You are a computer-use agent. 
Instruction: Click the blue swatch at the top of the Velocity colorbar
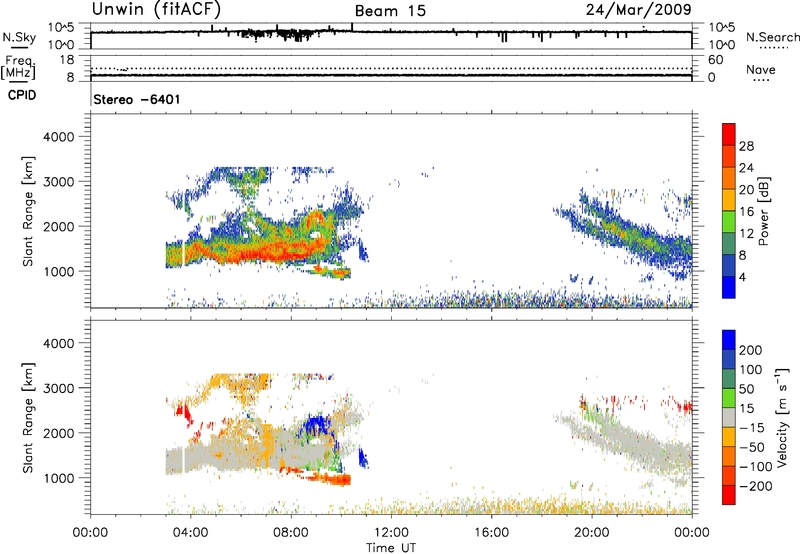[x=729, y=340]
